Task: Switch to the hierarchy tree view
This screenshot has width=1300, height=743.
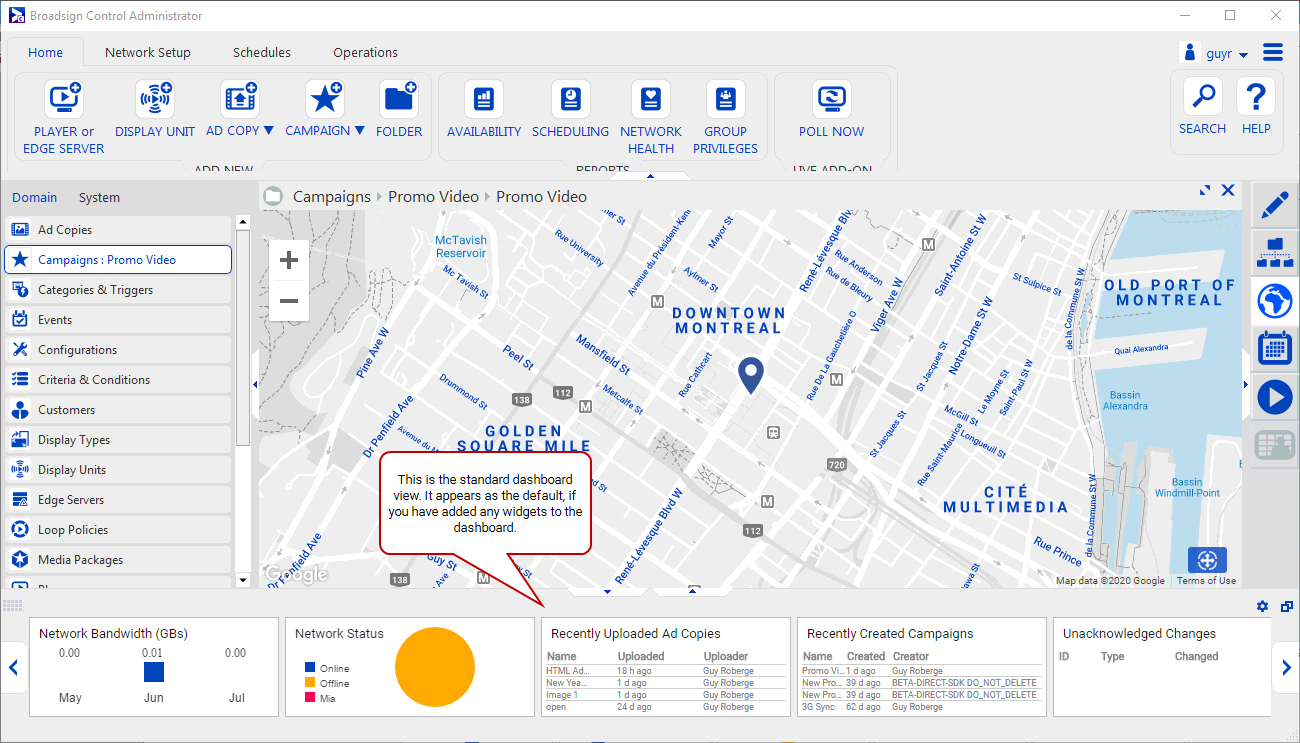Action: point(1274,252)
